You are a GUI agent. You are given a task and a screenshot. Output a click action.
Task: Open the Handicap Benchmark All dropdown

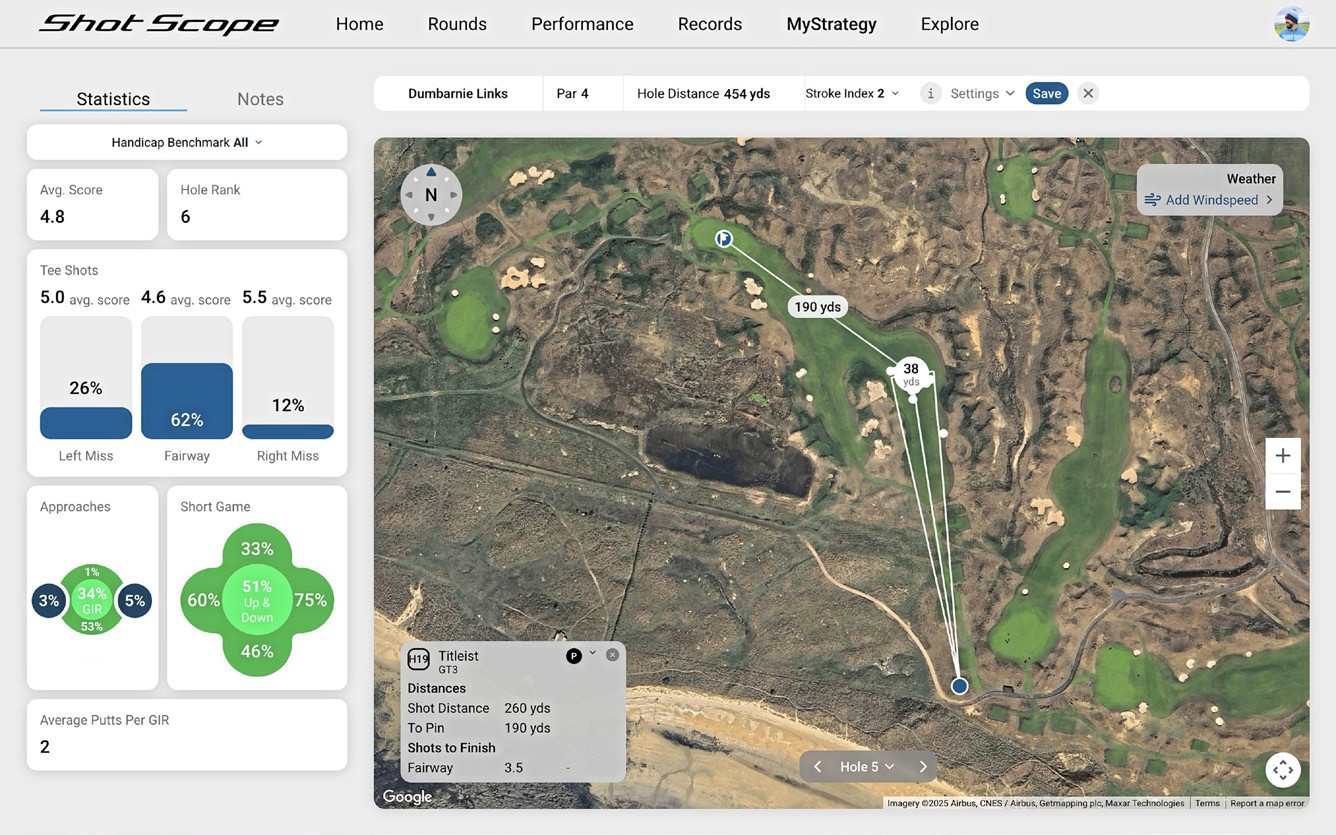coord(187,142)
